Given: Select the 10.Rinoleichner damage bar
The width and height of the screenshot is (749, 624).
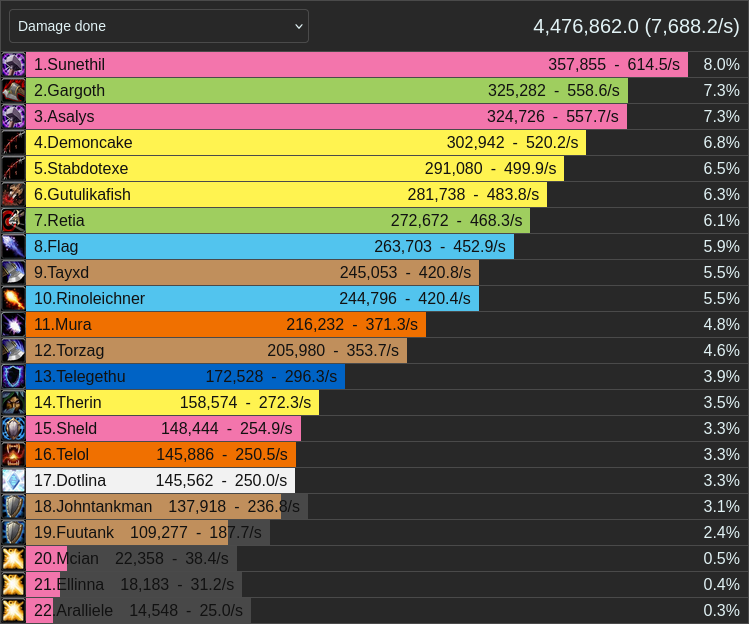Looking at the screenshot, I should point(252,299).
